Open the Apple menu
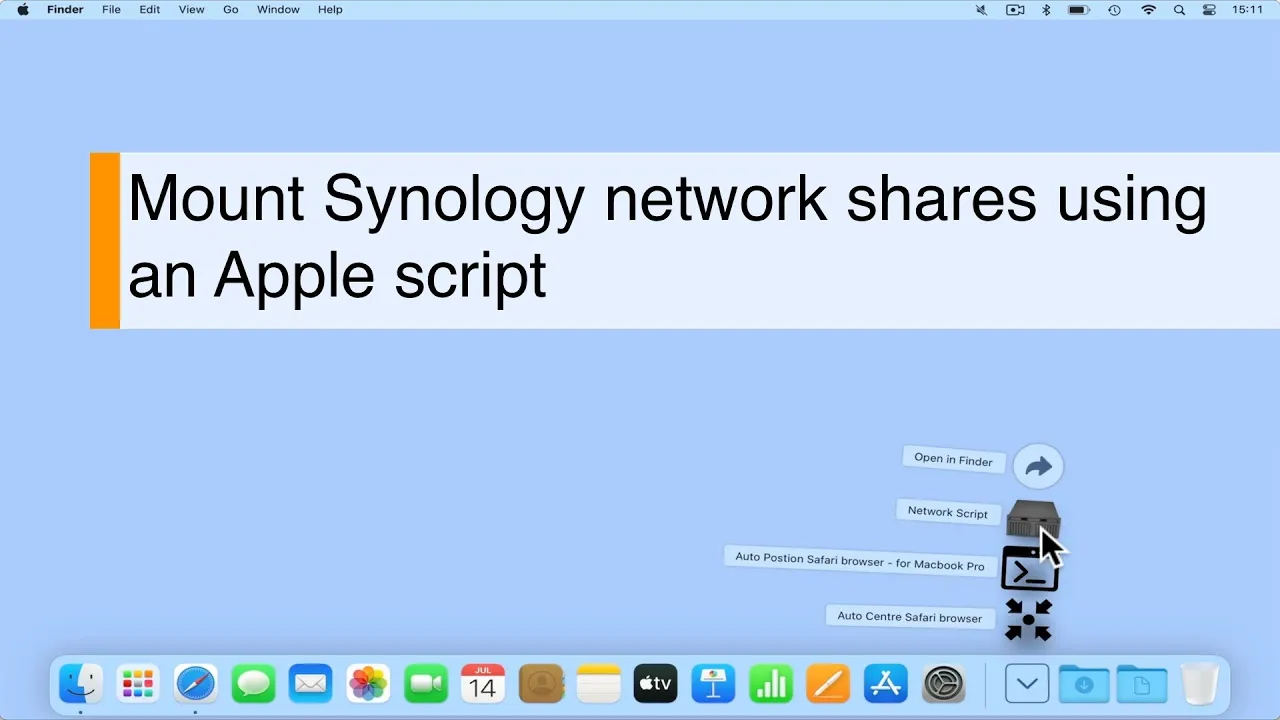This screenshot has height=720, width=1280. coord(23,10)
